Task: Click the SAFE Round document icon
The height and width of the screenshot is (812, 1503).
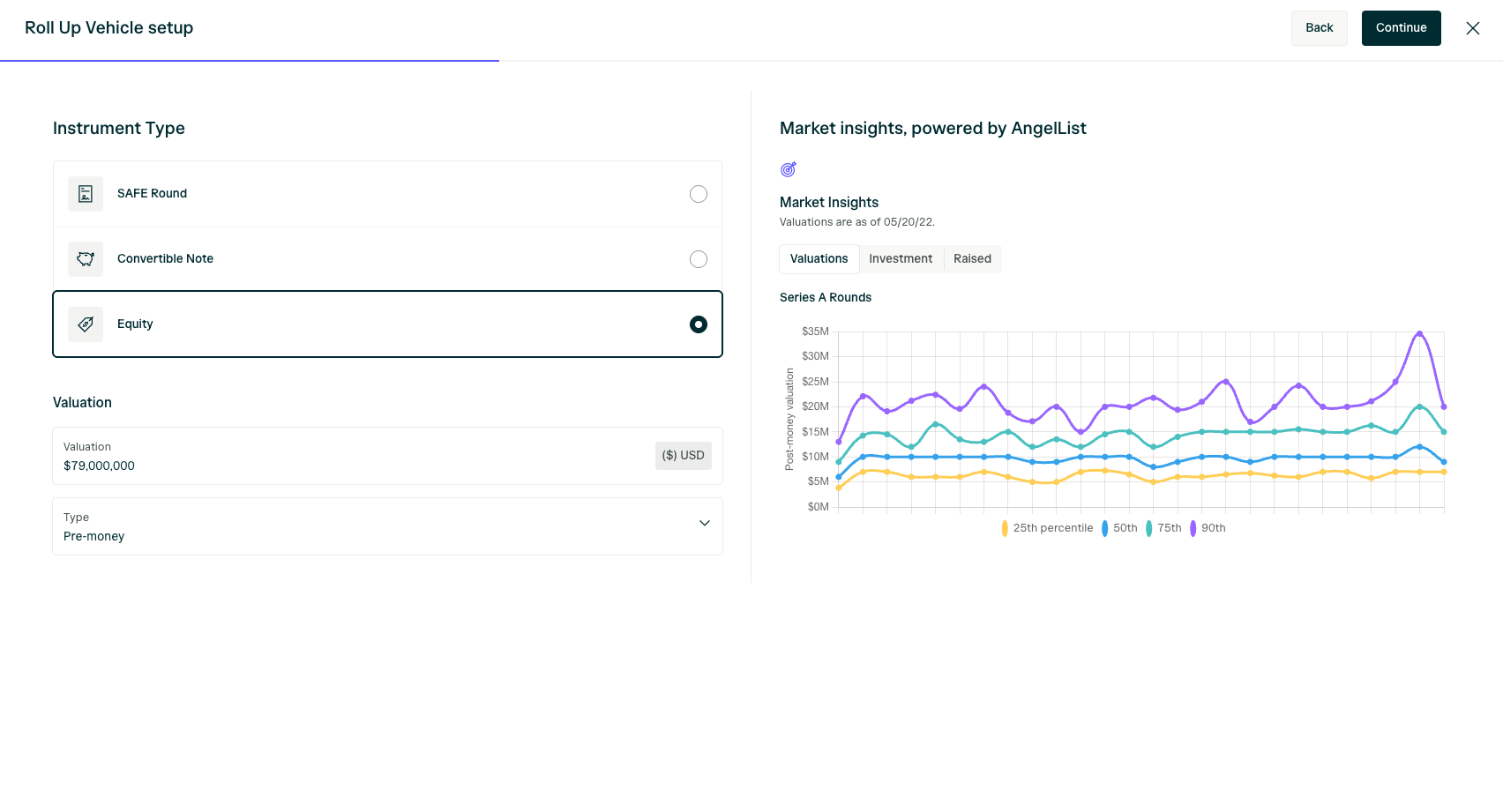Action: [x=86, y=194]
